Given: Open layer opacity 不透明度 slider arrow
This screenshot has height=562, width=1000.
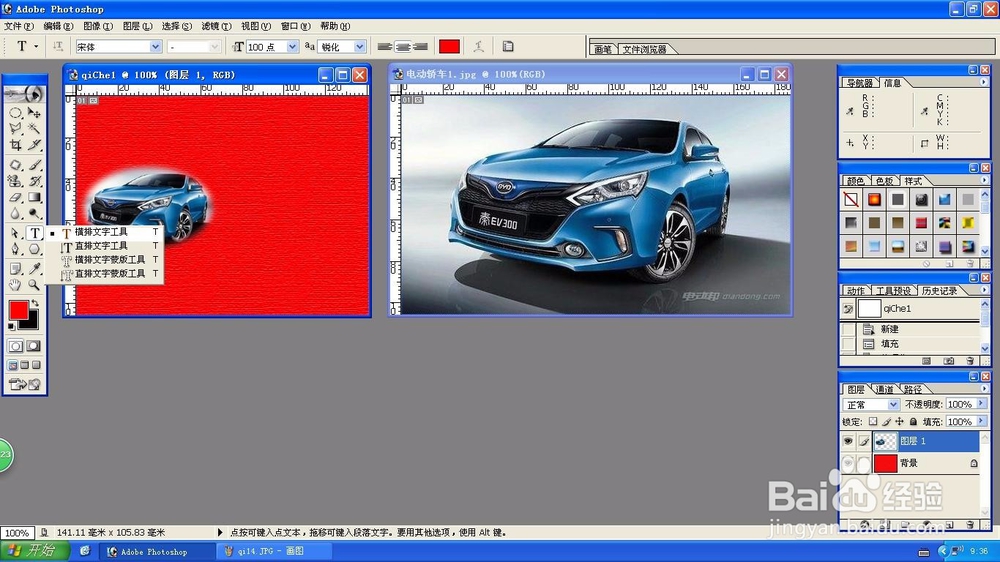Looking at the screenshot, I should click(x=982, y=404).
